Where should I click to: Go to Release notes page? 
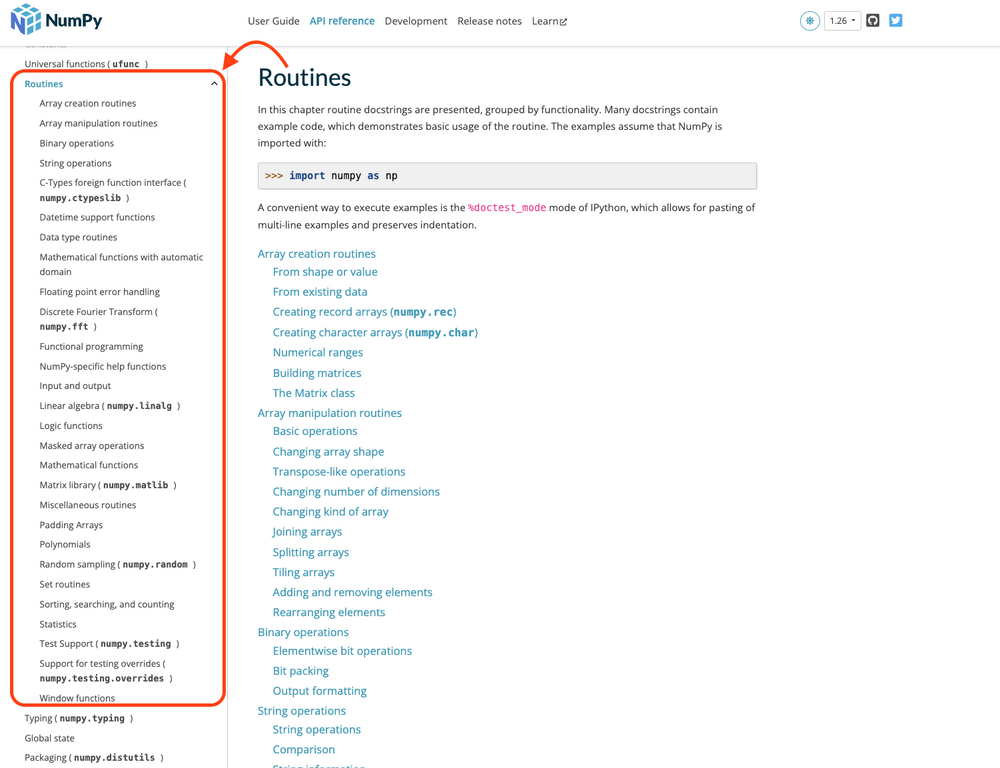489,20
